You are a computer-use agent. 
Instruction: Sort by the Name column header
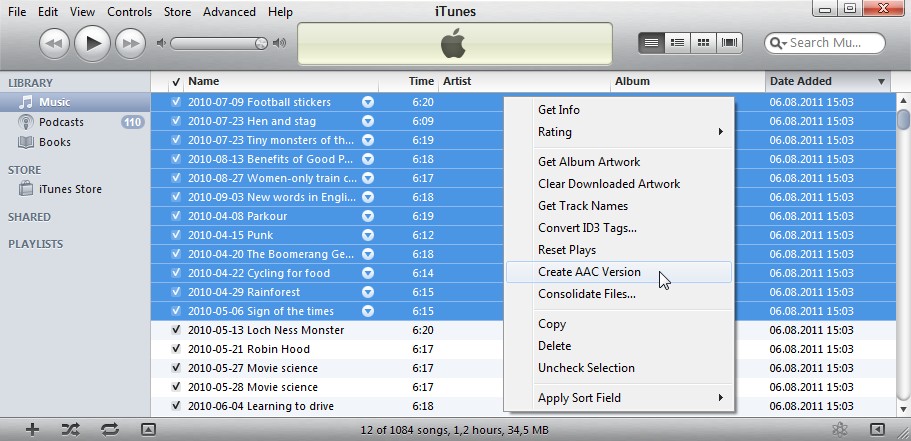(281, 81)
